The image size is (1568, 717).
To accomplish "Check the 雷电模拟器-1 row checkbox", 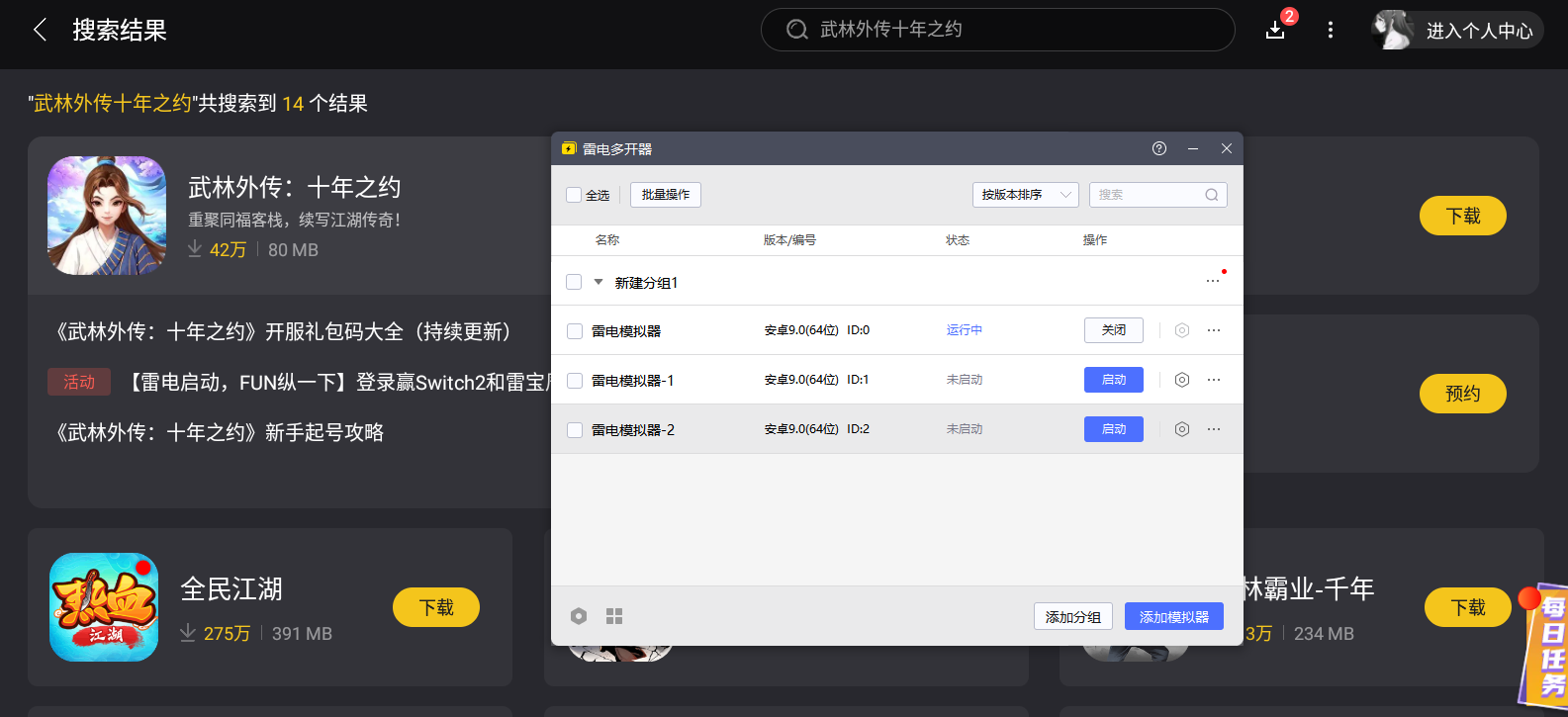I will click(575, 381).
